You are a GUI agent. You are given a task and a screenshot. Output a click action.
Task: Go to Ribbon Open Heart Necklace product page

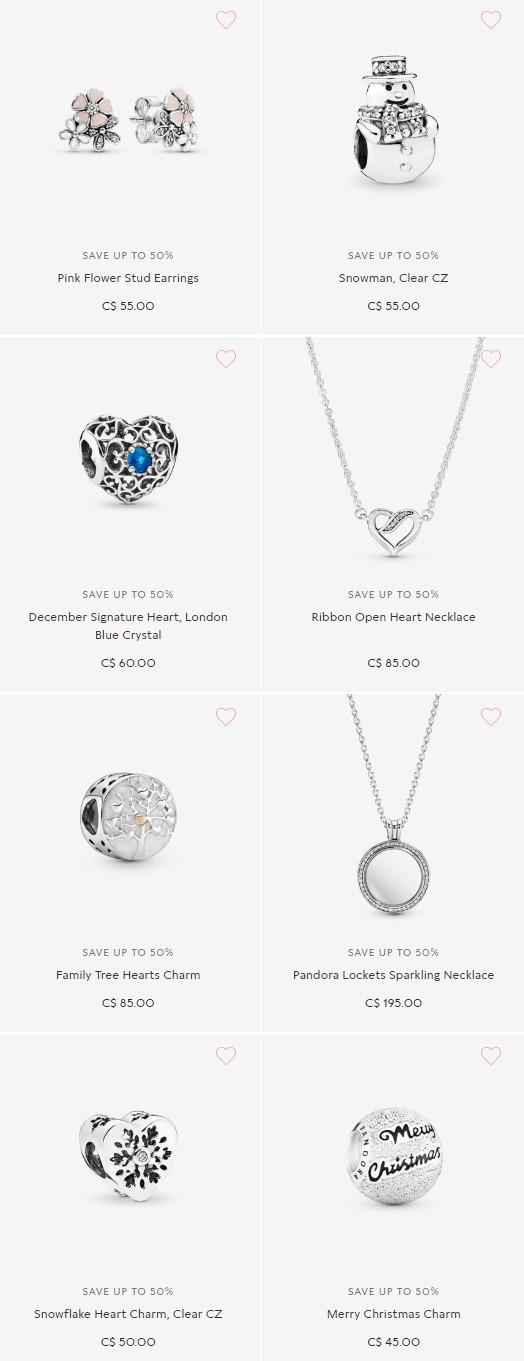393,617
